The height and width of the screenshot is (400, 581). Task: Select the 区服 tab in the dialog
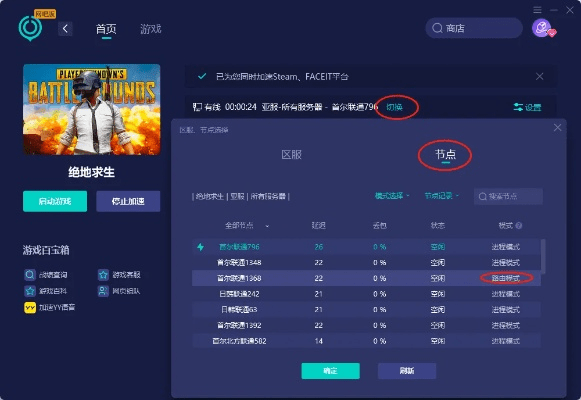point(292,154)
